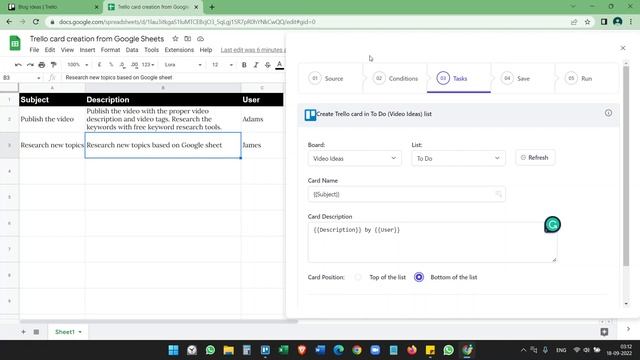Go to the 02 Conditions step tab
This screenshot has height=360, width=640.
pos(395,78)
